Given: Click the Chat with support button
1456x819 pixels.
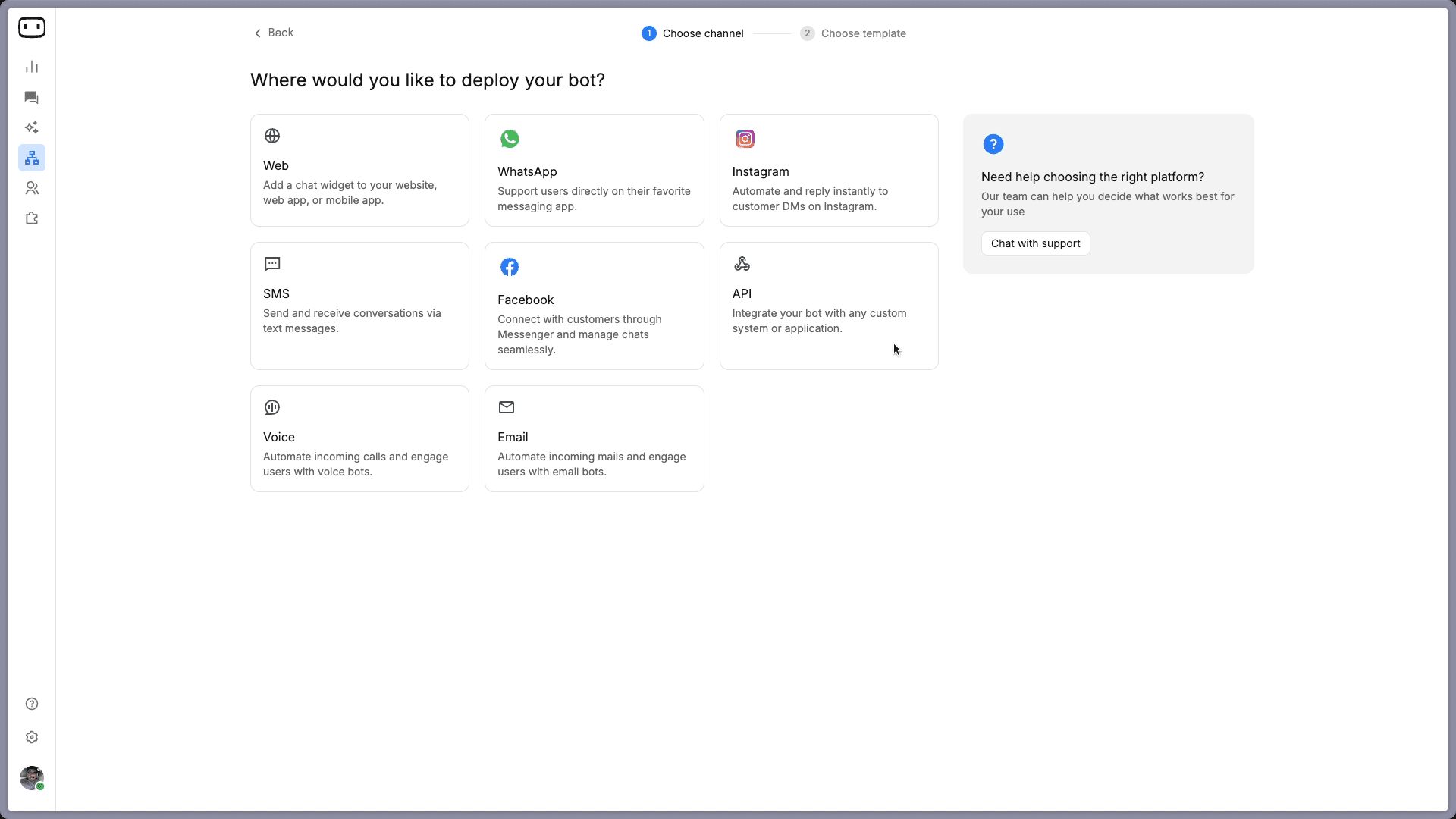Looking at the screenshot, I should tap(1035, 243).
